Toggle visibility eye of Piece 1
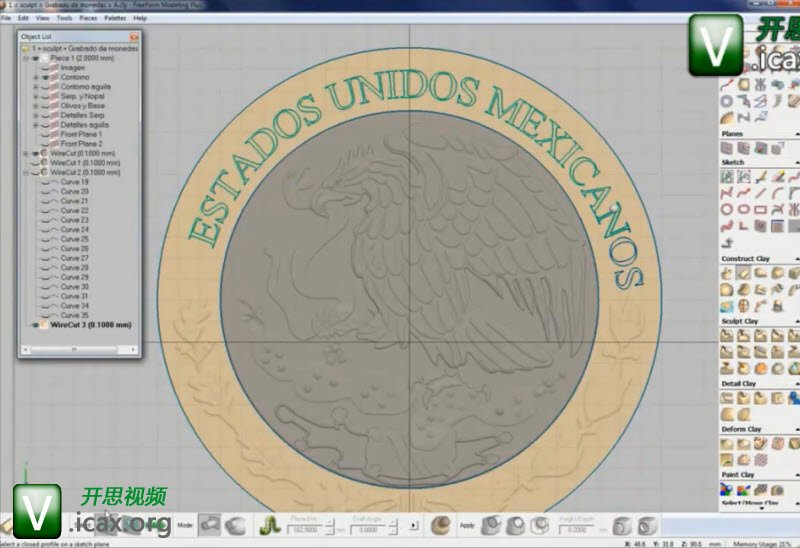The width and height of the screenshot is (800, 548). (35, 58)
